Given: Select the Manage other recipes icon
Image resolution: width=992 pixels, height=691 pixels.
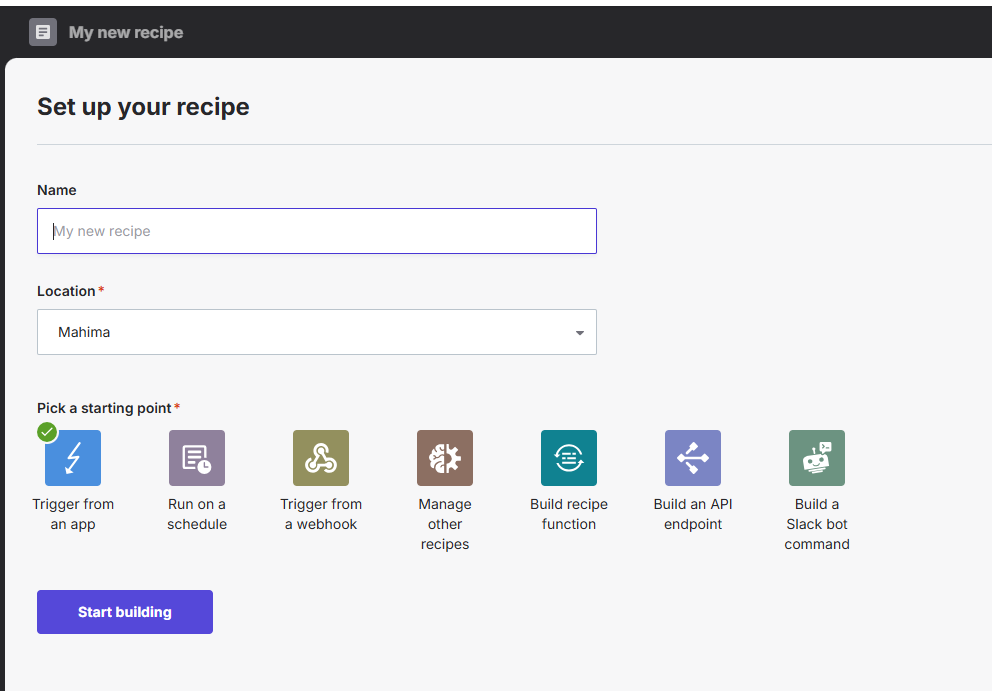Looking at the screenshot, I should [x=445, y=458].
